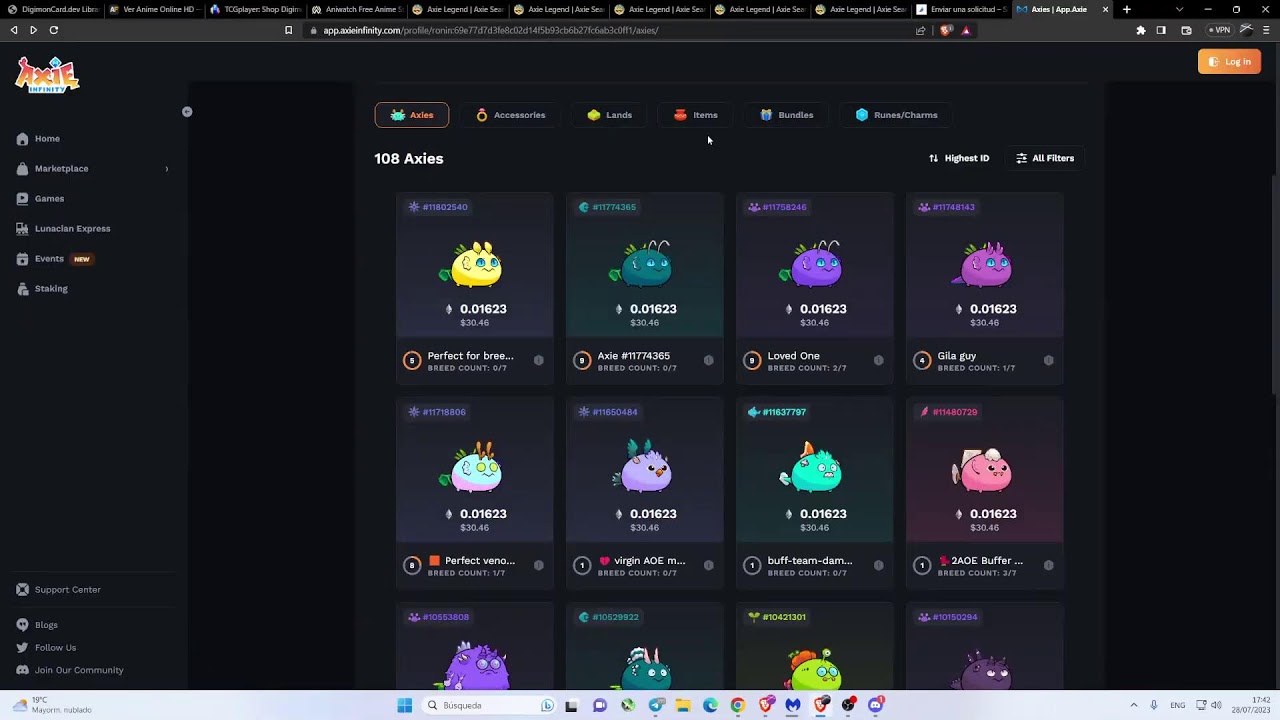Click the Staking icon in sidebar
This screenshot has width=1280, height=720.
coord(22,289)
